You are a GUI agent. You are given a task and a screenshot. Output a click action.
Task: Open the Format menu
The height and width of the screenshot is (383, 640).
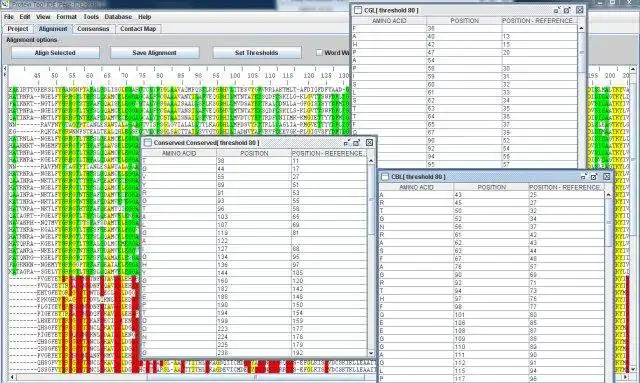click(x=67, y=17)
